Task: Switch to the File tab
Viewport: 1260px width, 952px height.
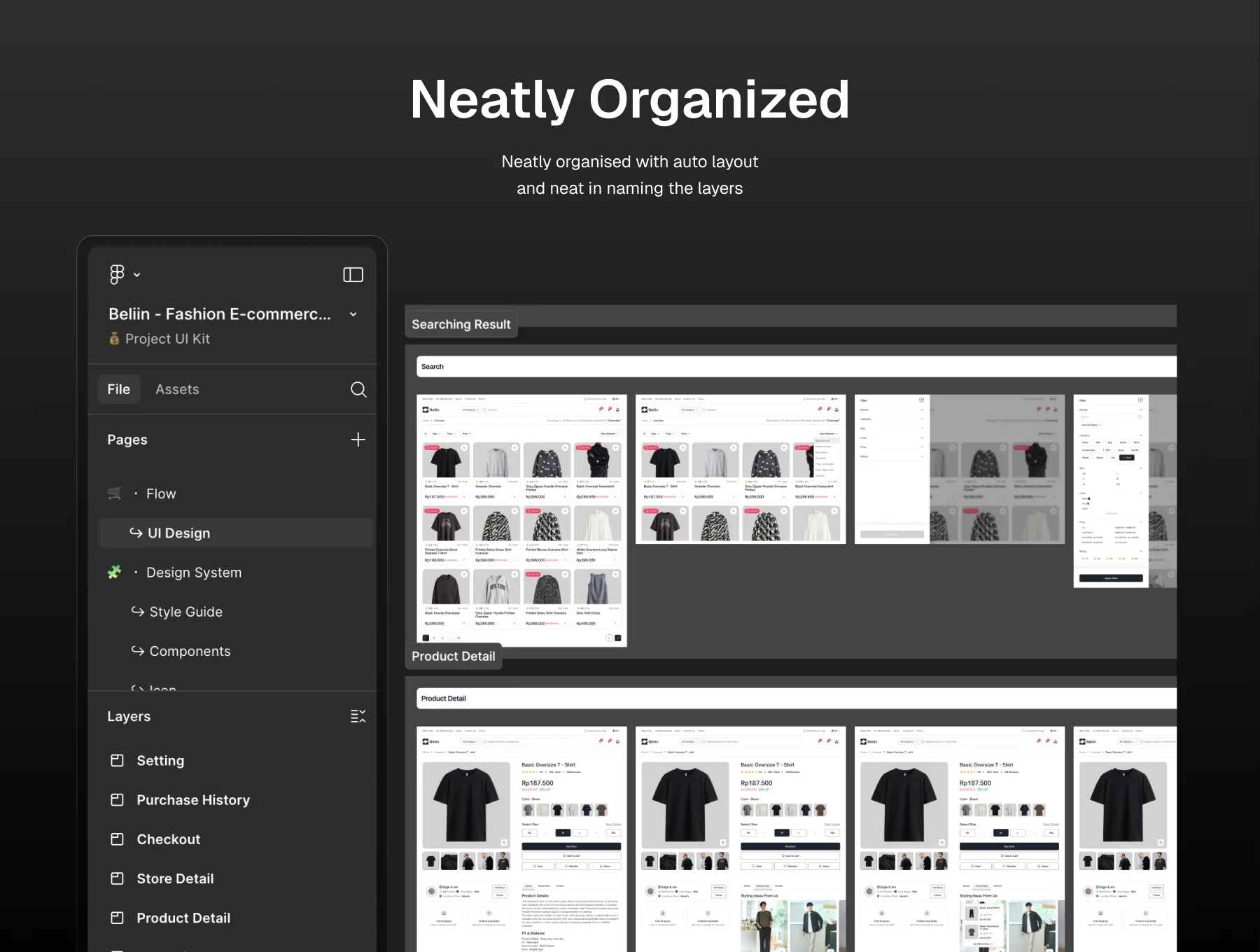Action: [118, 389]
